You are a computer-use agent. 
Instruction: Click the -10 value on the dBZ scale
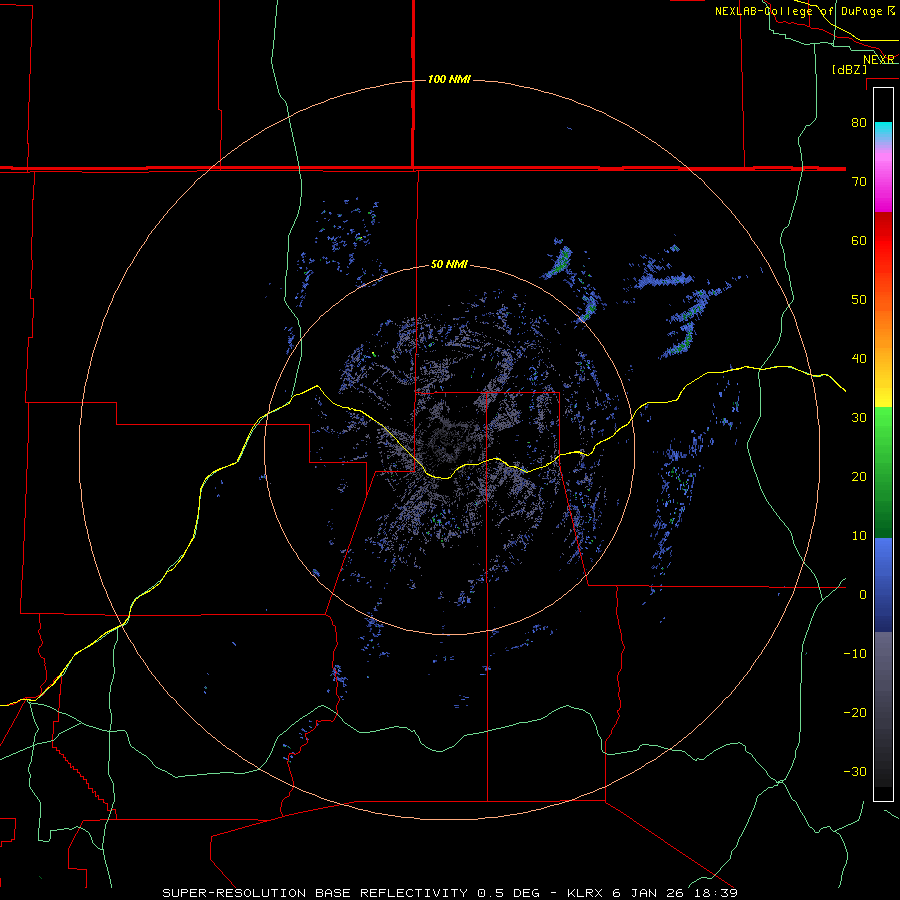pyautogui.click(x=855, y=654)
